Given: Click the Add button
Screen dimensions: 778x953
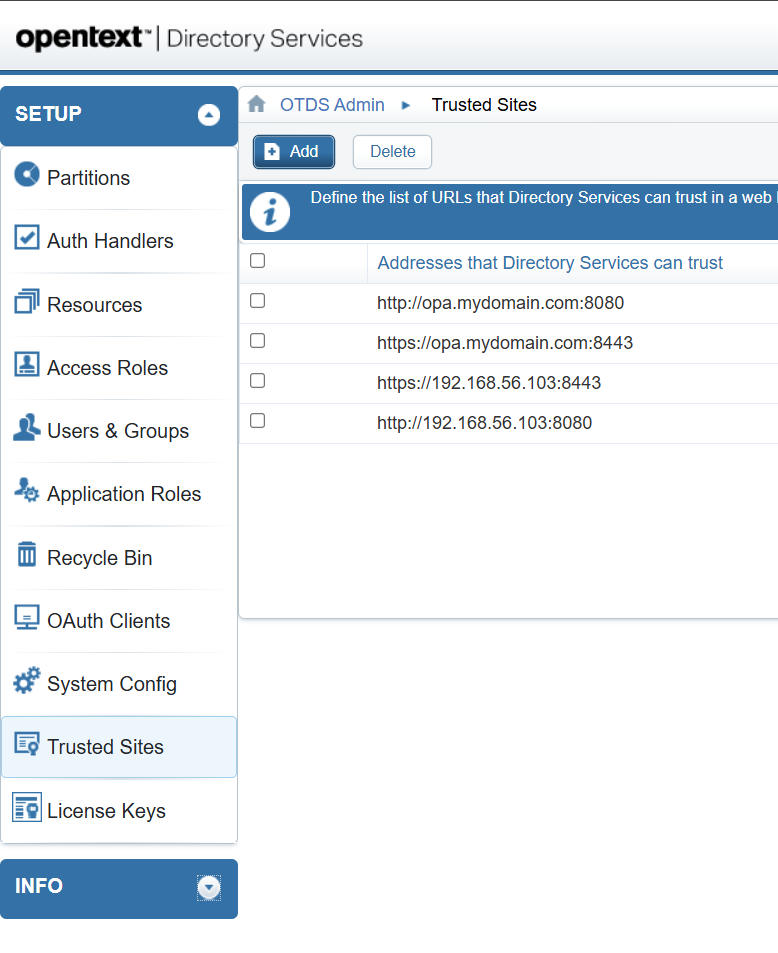Looking at the screenshot, I should coord(293,152).
